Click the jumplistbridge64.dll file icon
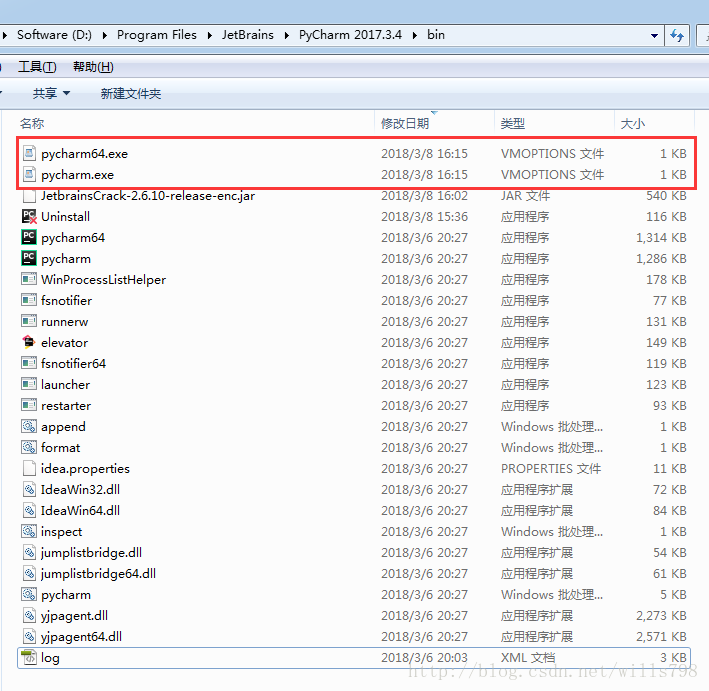Viewport: 709px width, 691px height. 29,573
